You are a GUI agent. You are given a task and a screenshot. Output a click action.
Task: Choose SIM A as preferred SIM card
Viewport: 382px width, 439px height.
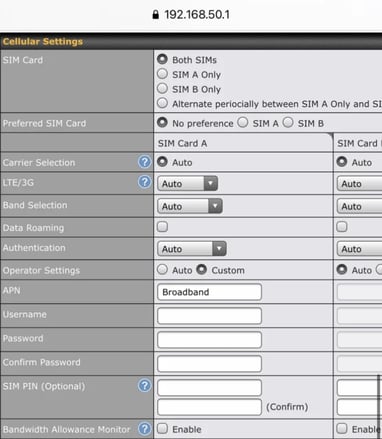click(243, 122)
